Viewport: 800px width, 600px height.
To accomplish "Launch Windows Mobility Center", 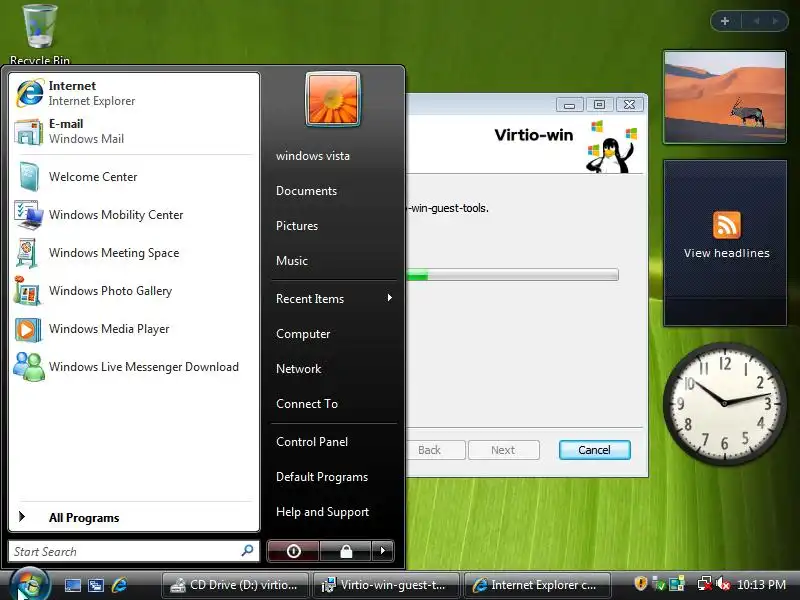I will [134, 215].
